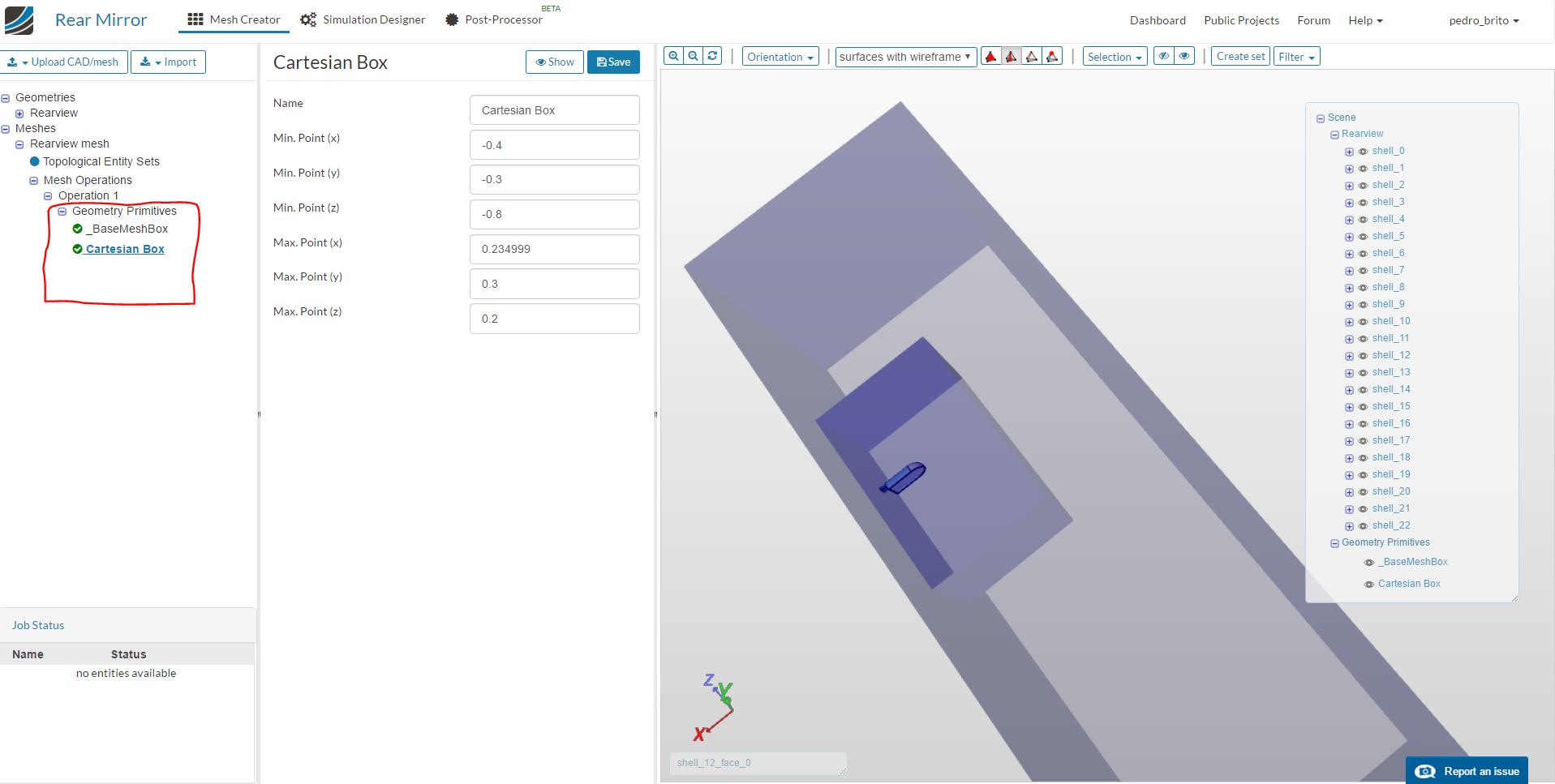Screen dimensions: 1555x784
Task: Open the Rear Mirror project title
Action: tap(101, 19)
